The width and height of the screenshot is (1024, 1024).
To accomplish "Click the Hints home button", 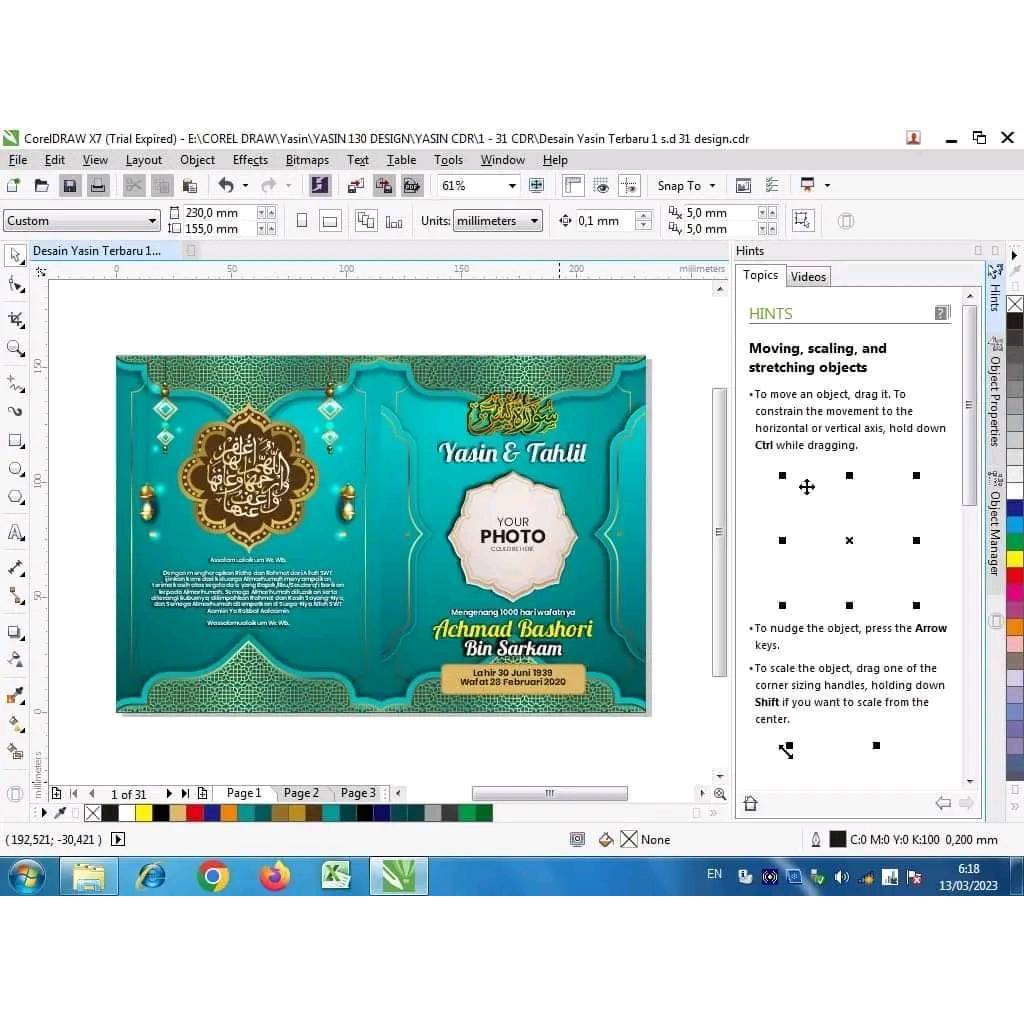I will click(750, 803).
